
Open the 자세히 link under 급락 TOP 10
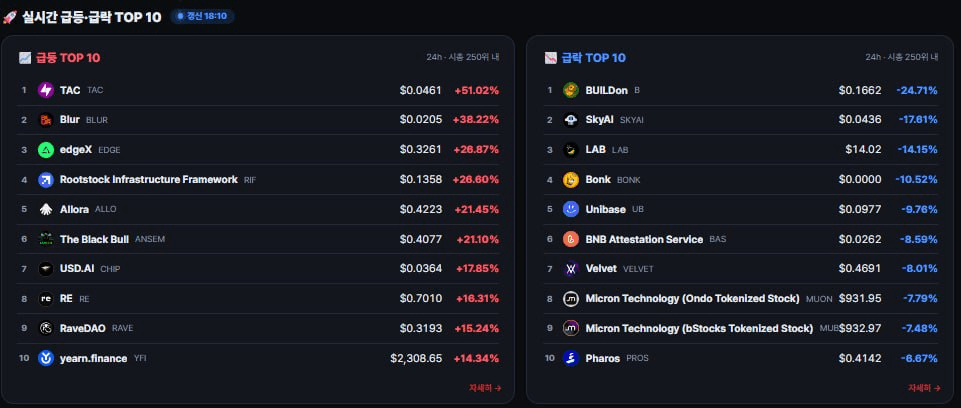(924, 388)
